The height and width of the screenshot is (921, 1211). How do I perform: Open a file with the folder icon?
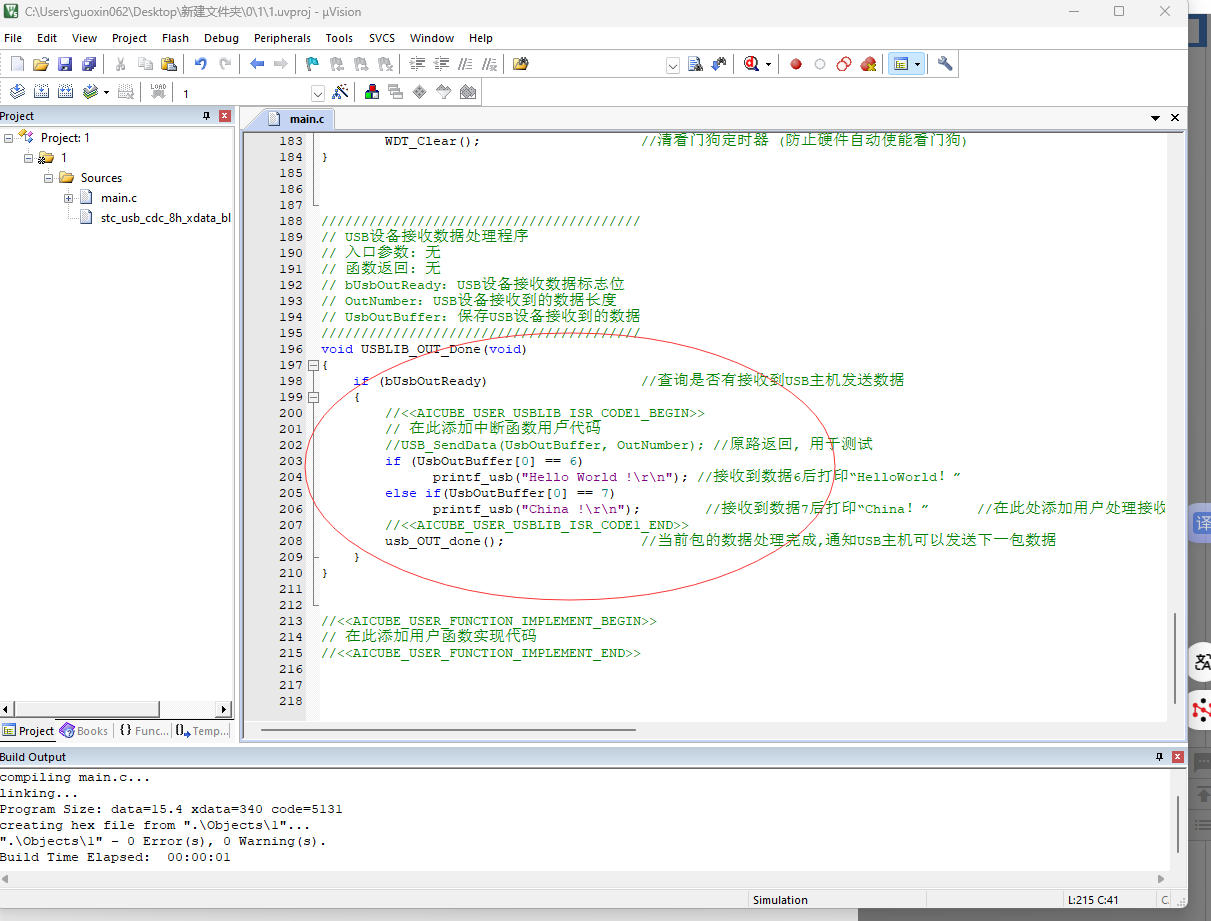click(41, 64)
